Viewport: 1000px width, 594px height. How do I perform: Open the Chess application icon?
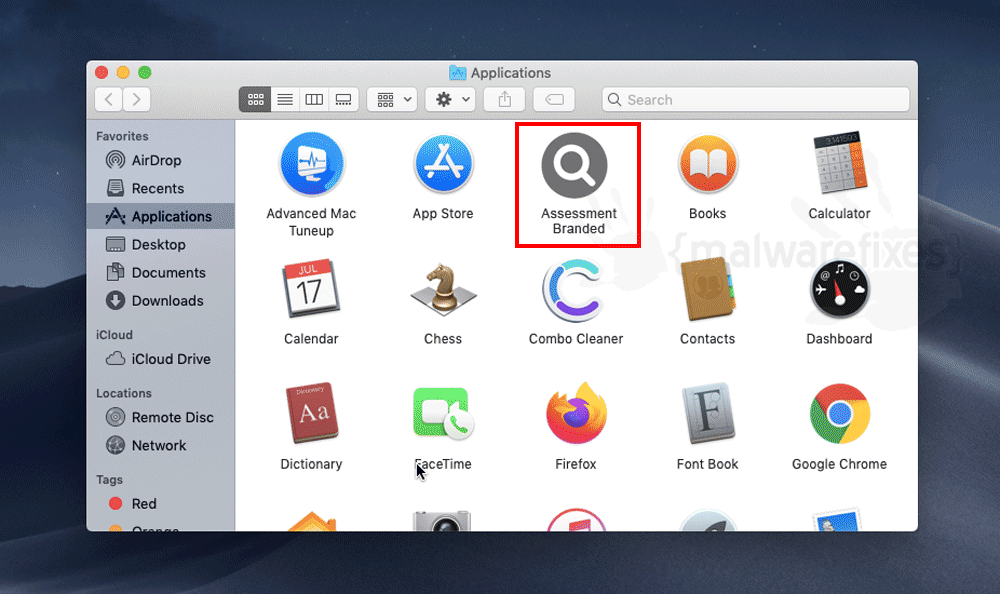click(x=443, y=290)
